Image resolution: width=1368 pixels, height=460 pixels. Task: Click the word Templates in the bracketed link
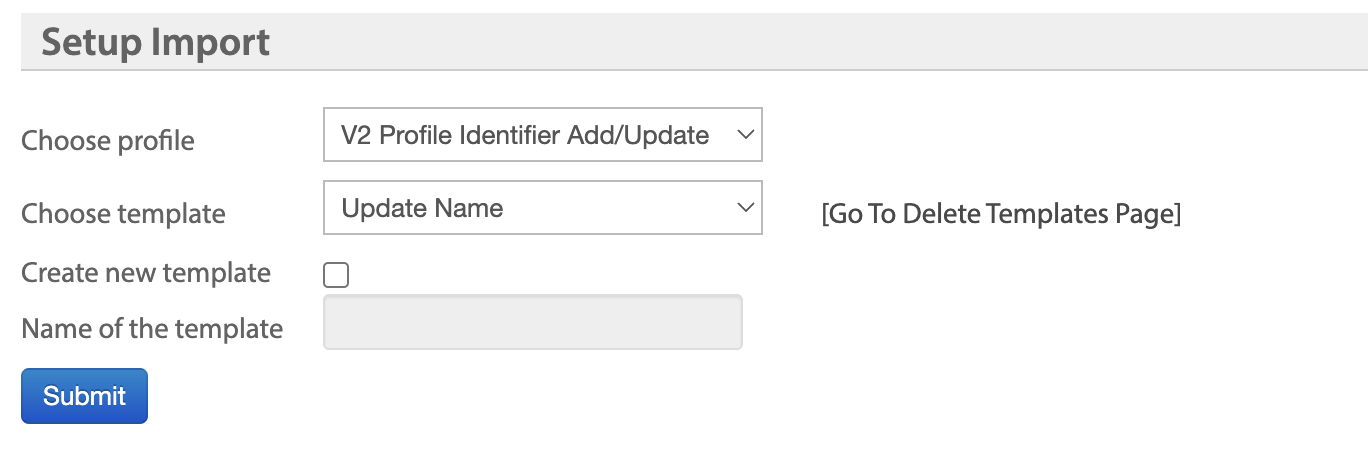click(x=1047, y=214)
